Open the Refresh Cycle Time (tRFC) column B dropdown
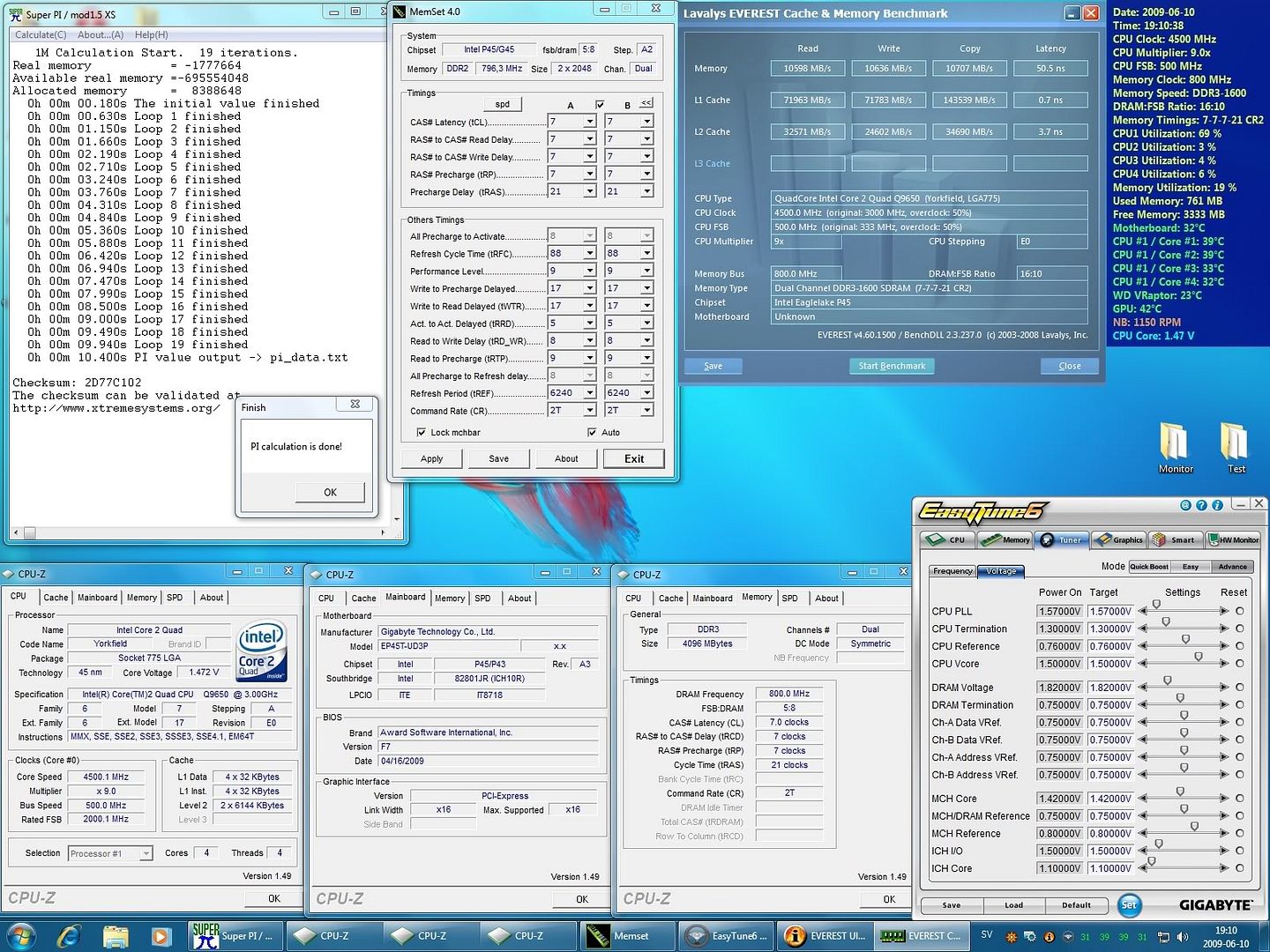The width and height of the screenshot is (1270, 952). pyautogui.click(x=646, y=253)
